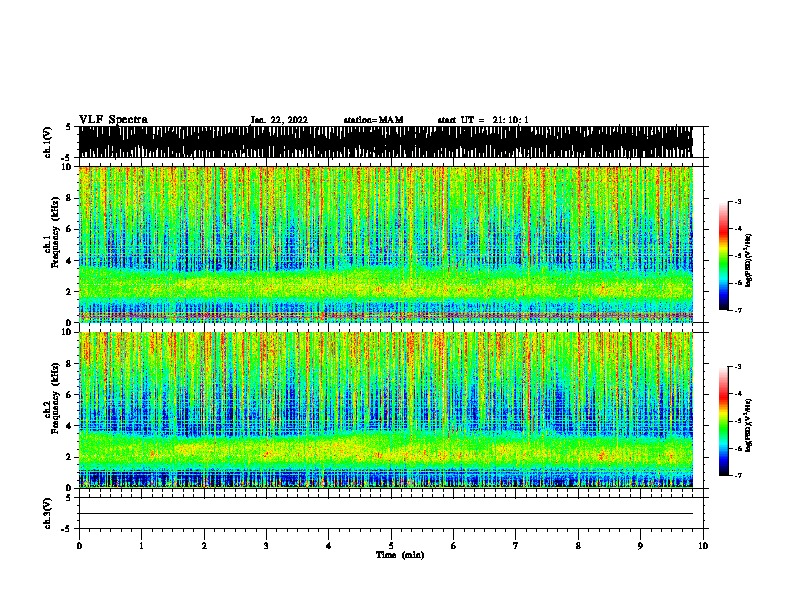The width and height of the screenshot is (792, 612).
Task: Click time axis tick label "7"
Action: coord(516,546)
